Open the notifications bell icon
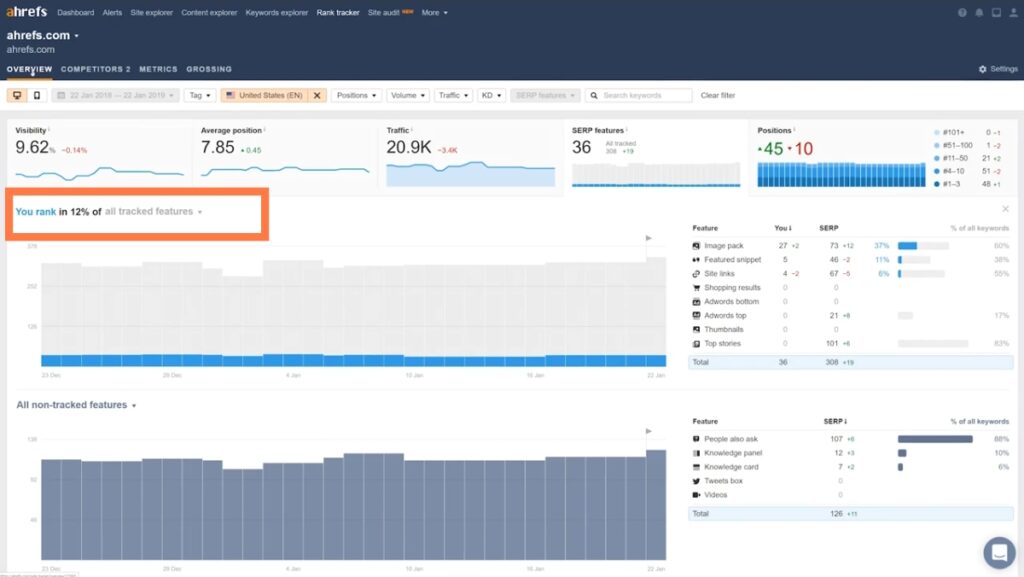The width and height of the screenshot is (1024, 577). [979, 12]
